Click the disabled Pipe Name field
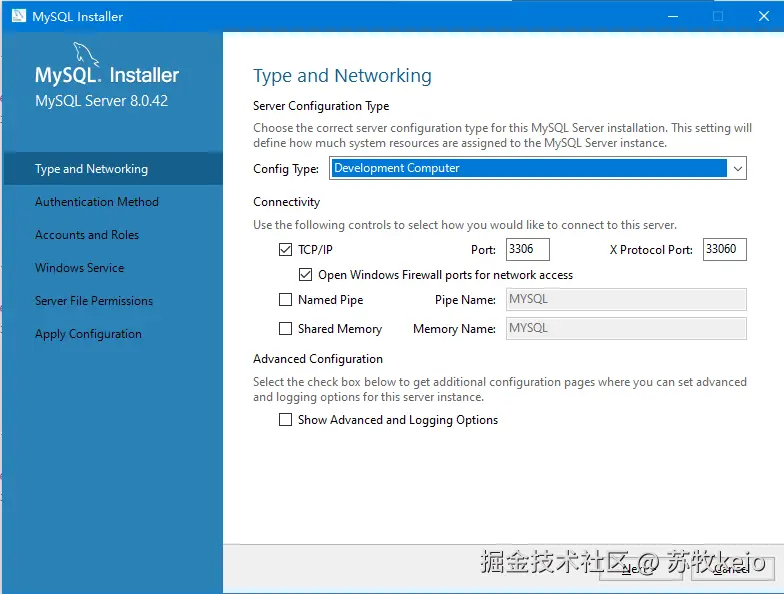This screenshot has height=594, width=784. point(626,300)
